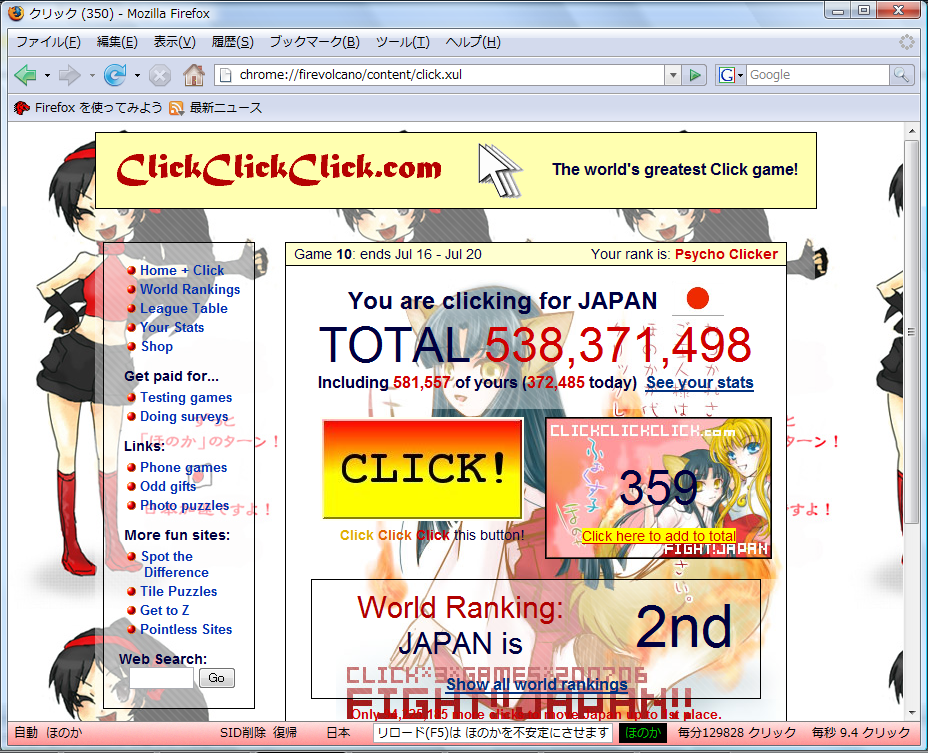Open the forward history dropdown arrow
Viewport: 928px width, 753px height.
92,75
